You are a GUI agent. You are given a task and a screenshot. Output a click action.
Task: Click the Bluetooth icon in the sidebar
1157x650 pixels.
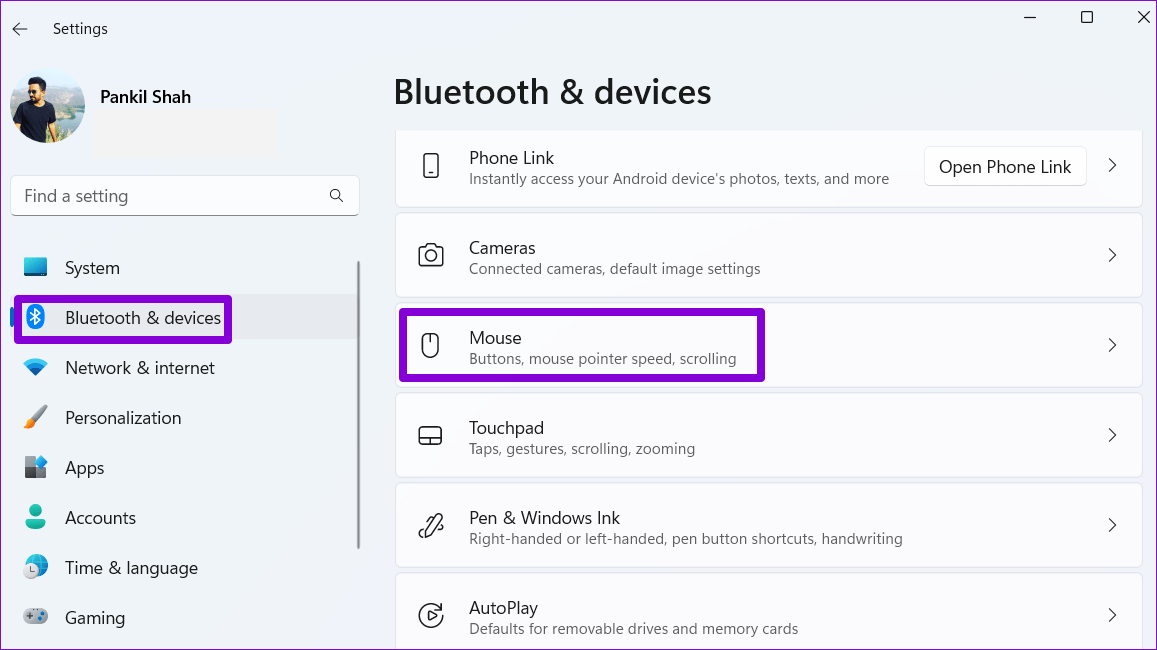35,317
